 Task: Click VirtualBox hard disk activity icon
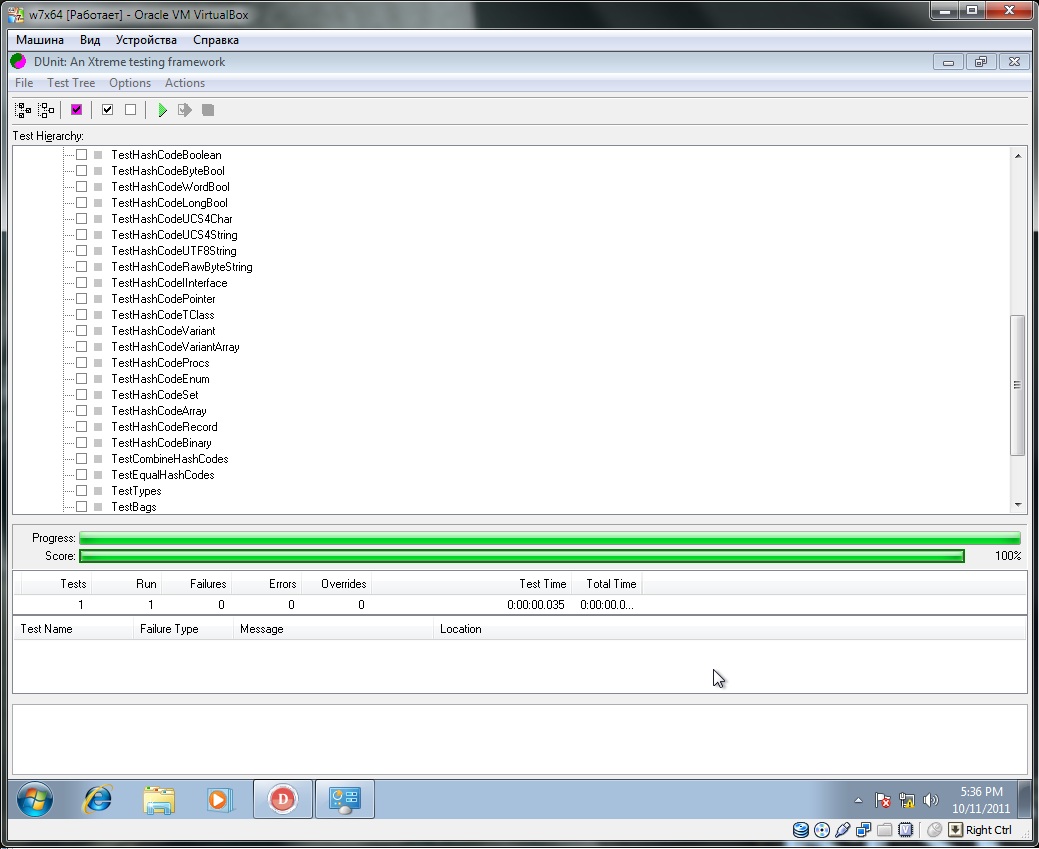tap(800, 830)
